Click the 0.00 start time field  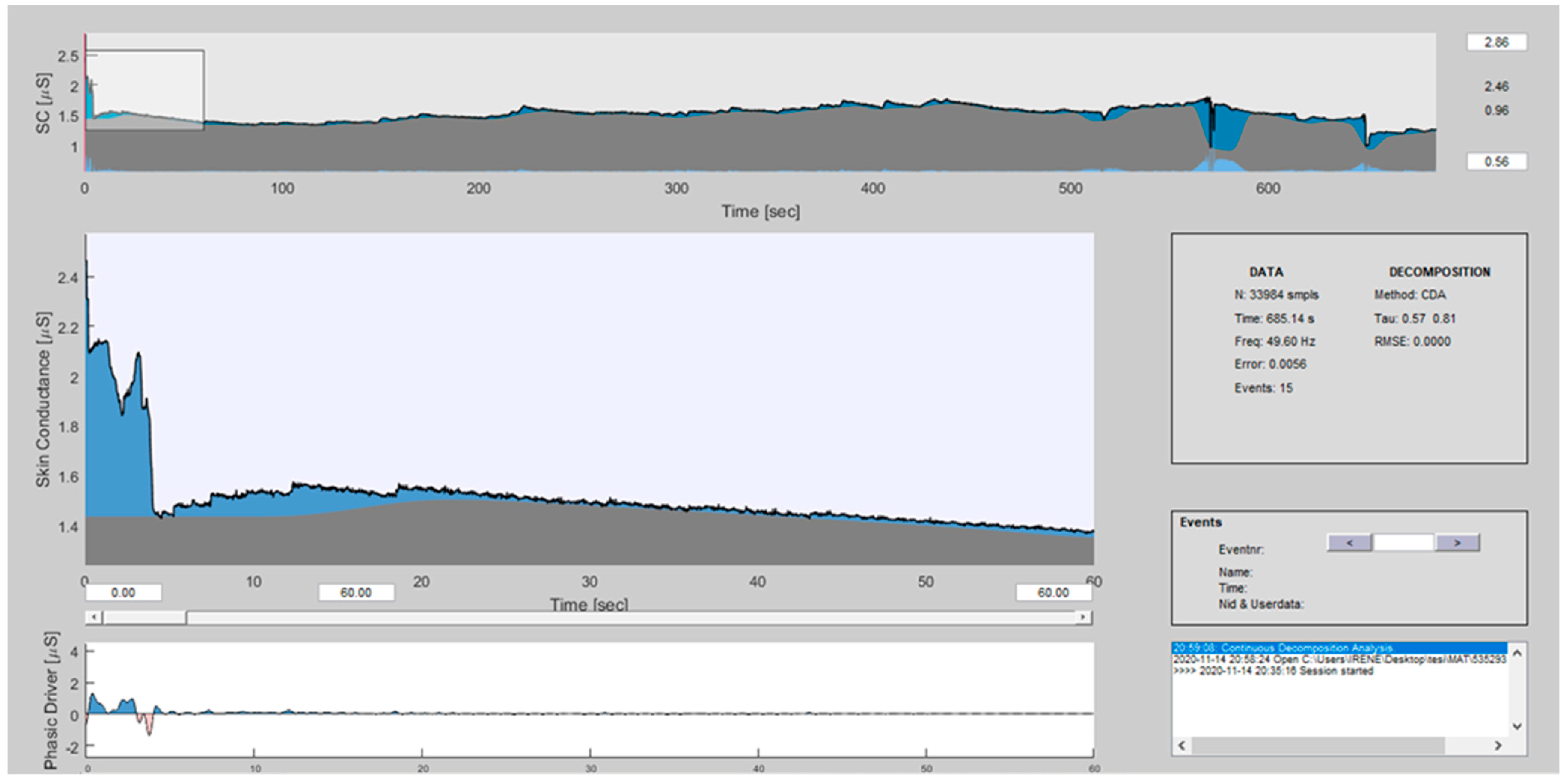pos(123,593)
